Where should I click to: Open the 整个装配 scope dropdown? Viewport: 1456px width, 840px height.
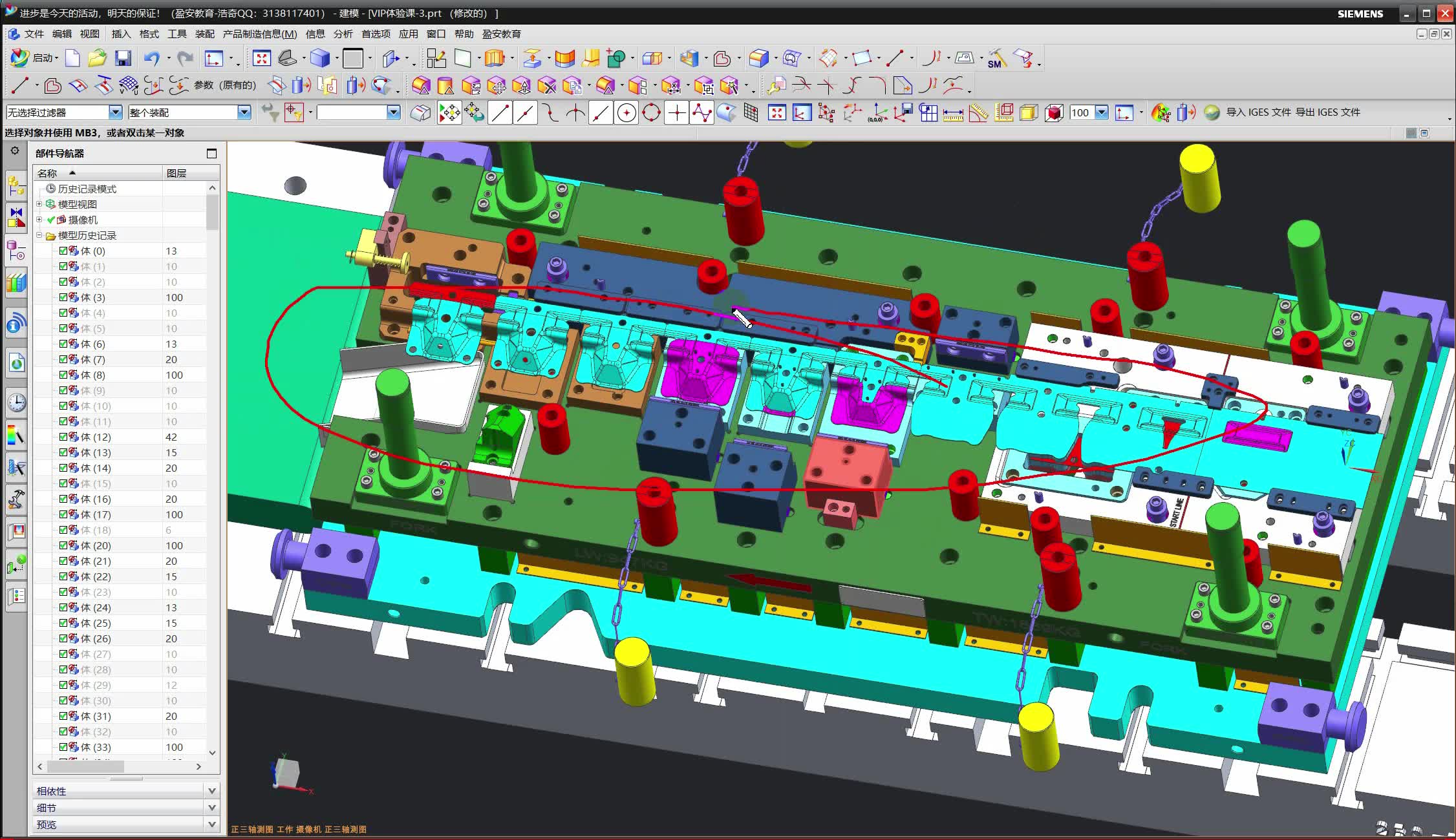click(244, 112)
